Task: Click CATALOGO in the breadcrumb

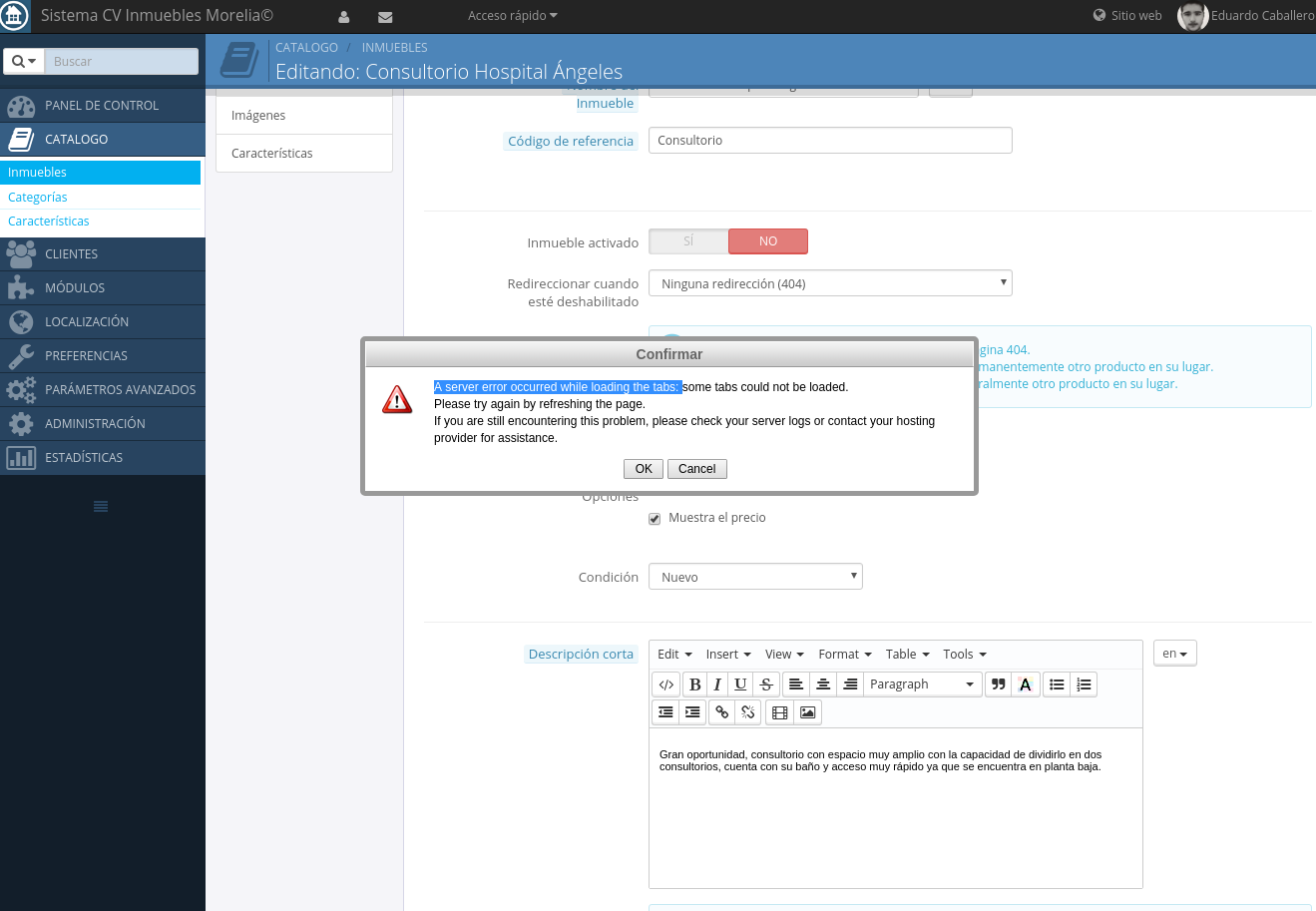Action: pyautogui.click(x=306, y=48)
